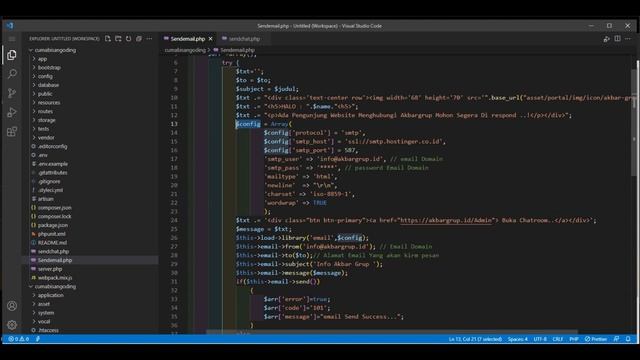
Task: Click the Refresh Explorer icon
Action: (129, 39)
